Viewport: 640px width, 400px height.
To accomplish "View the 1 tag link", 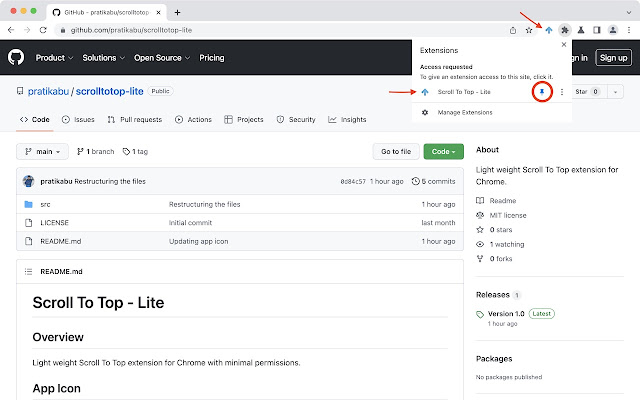I will click(135, 151).
